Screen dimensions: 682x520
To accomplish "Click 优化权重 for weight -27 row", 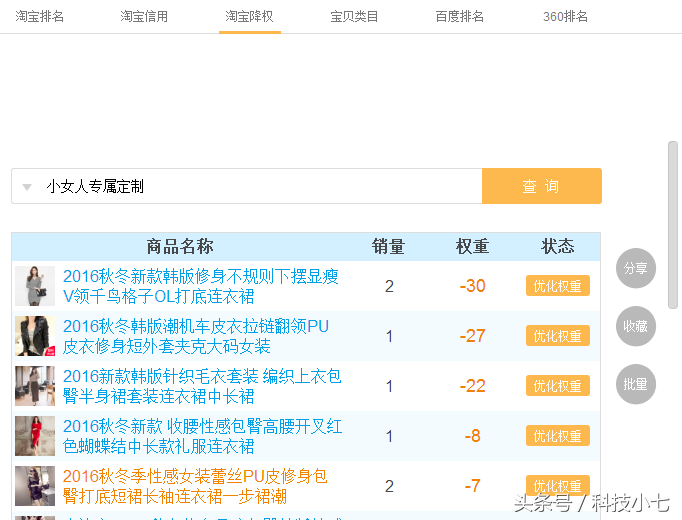I will point(558,336).
